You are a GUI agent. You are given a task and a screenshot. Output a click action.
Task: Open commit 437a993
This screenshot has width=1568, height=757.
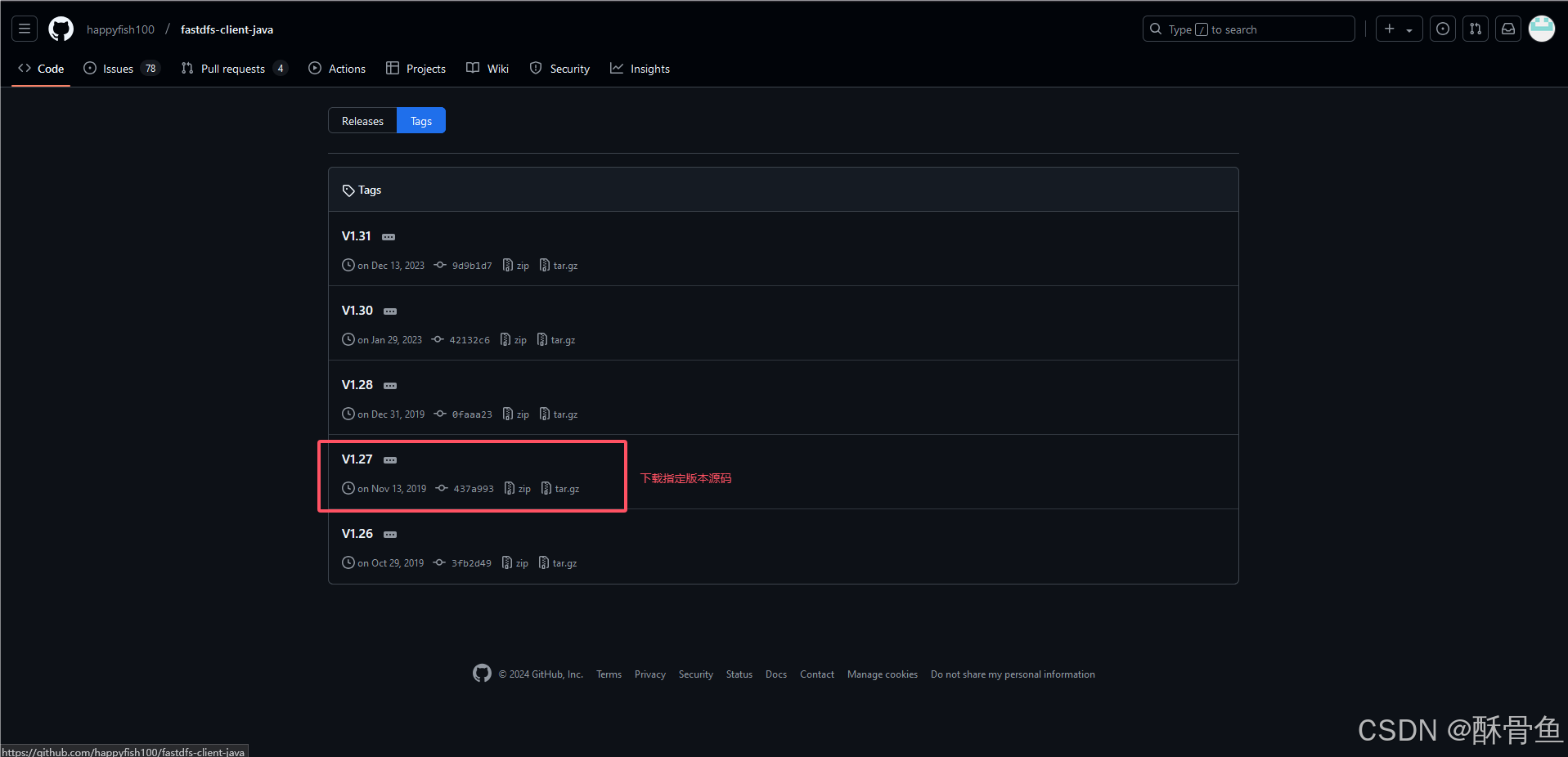click(x=465, y=489)
